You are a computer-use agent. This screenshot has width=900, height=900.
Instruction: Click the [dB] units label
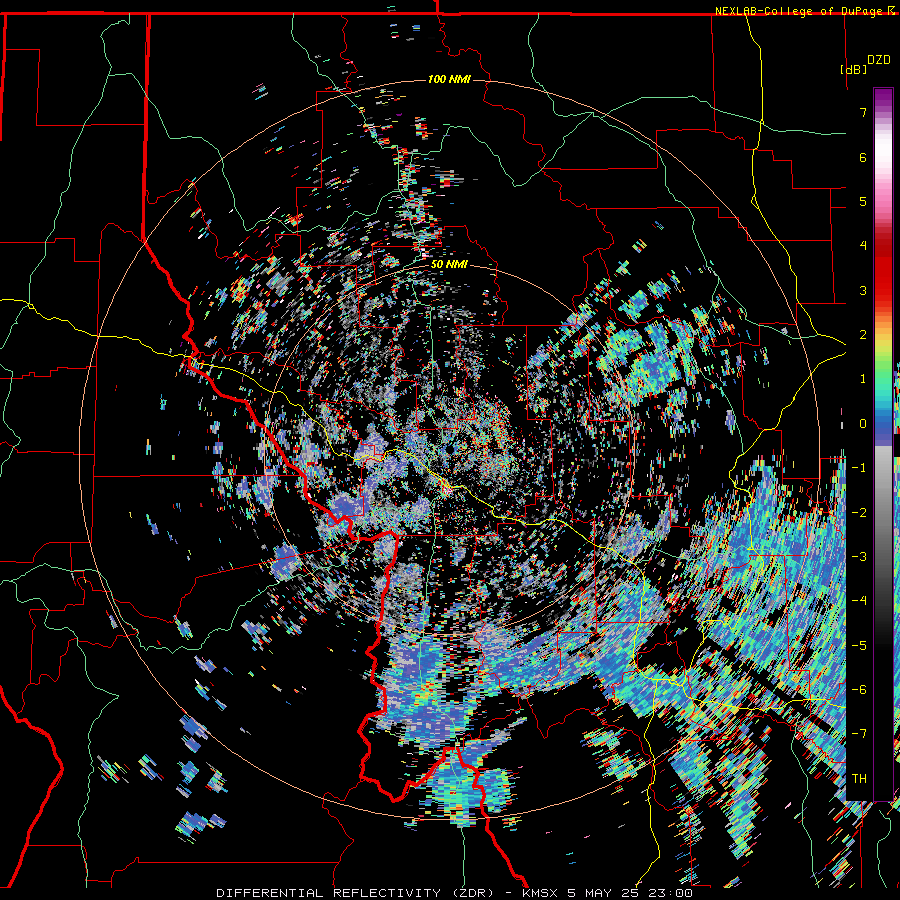click(854, 69)
